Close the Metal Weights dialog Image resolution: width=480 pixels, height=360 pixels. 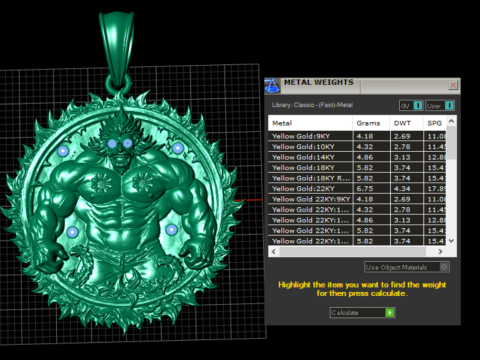point(453,85)
